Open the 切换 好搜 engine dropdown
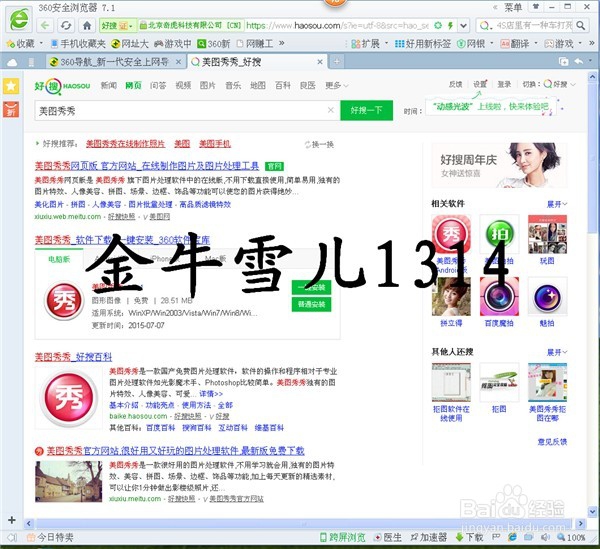This screenshot has width=600, height=549. (x=560, y=84)
